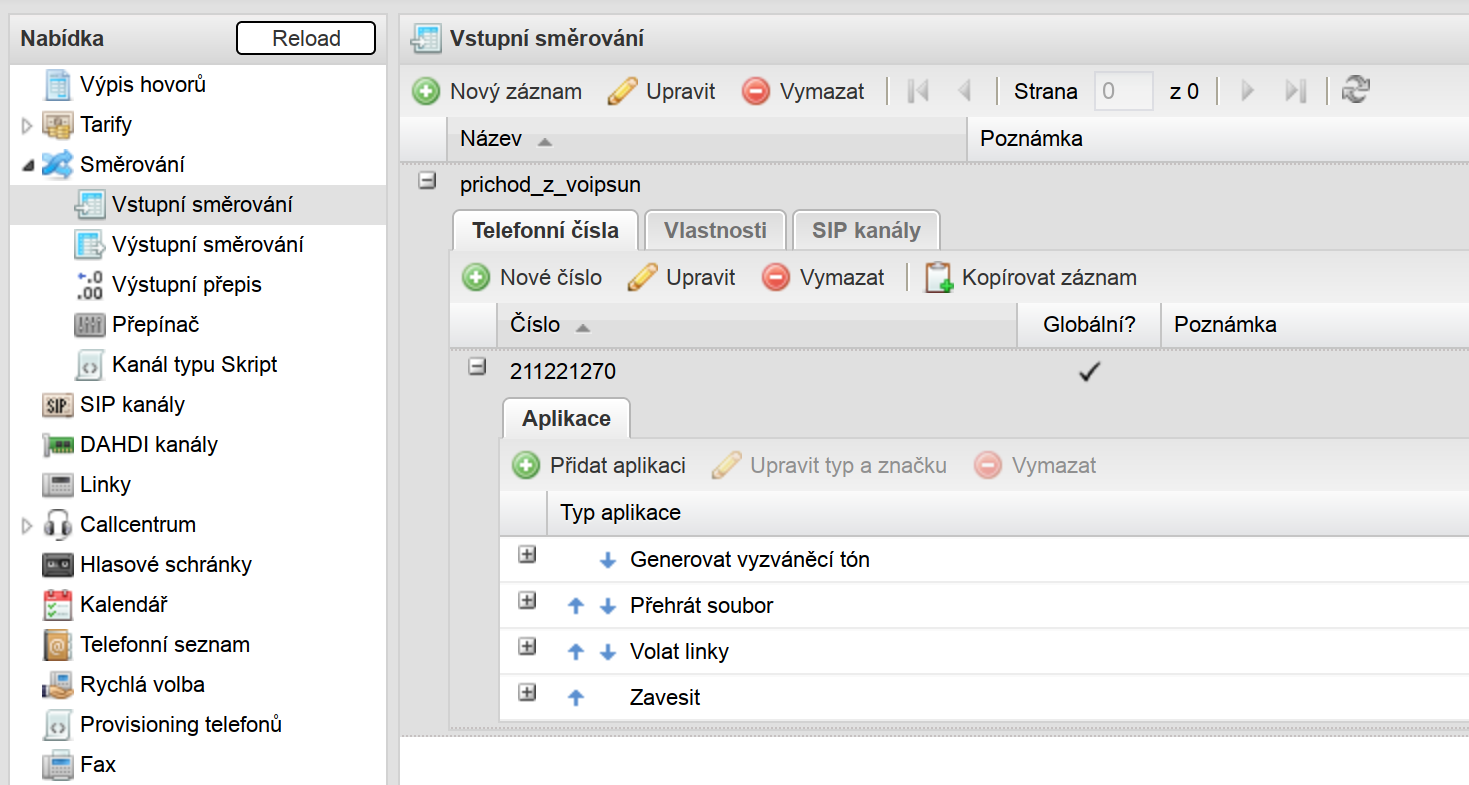Open Výstupní přepis menu item

click(187, 285)
